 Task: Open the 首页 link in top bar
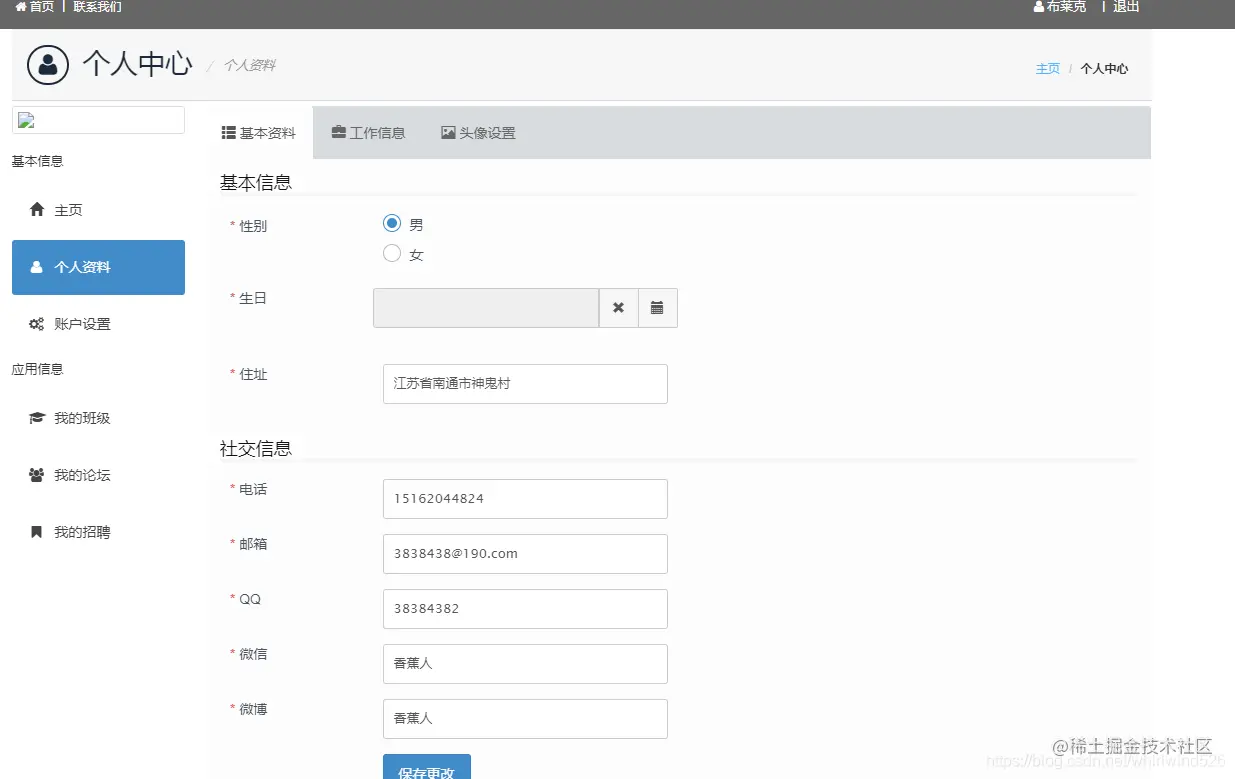(42, 7)
